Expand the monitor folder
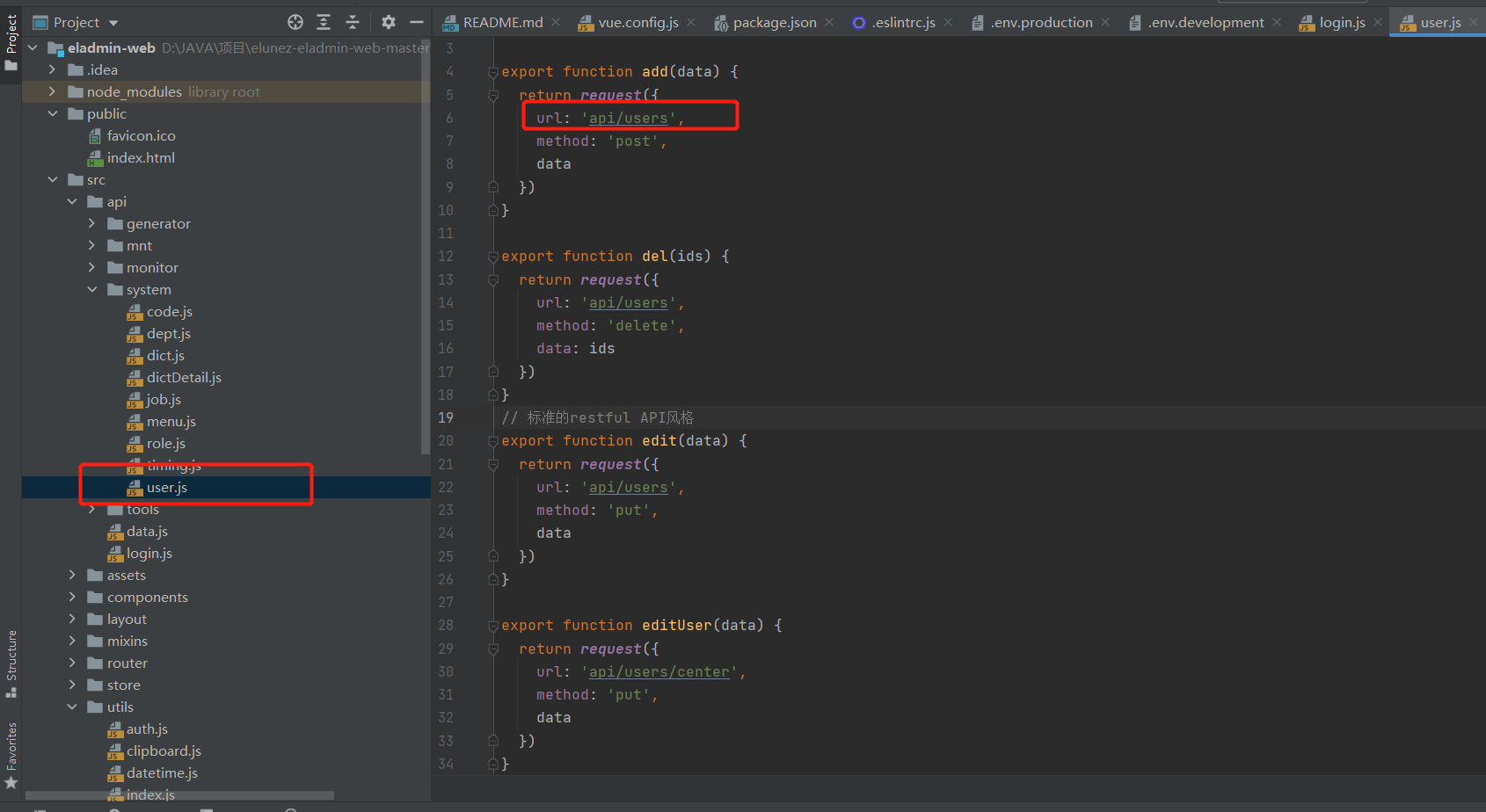Image resolution: width=1486 pixels, height=812 pixels. [91, 267]
